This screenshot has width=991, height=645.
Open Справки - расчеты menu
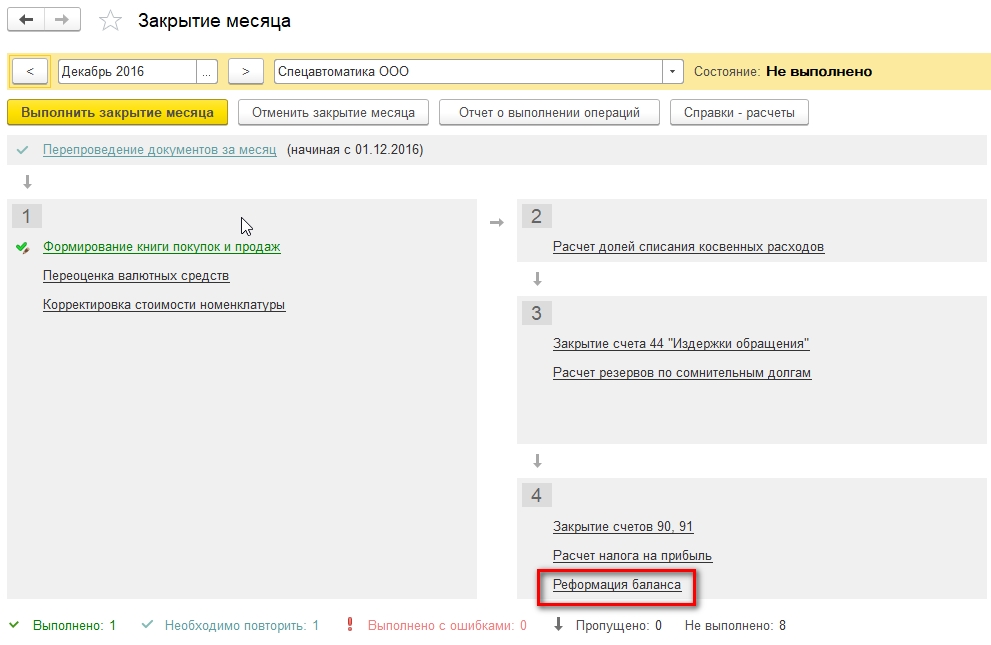740,112
